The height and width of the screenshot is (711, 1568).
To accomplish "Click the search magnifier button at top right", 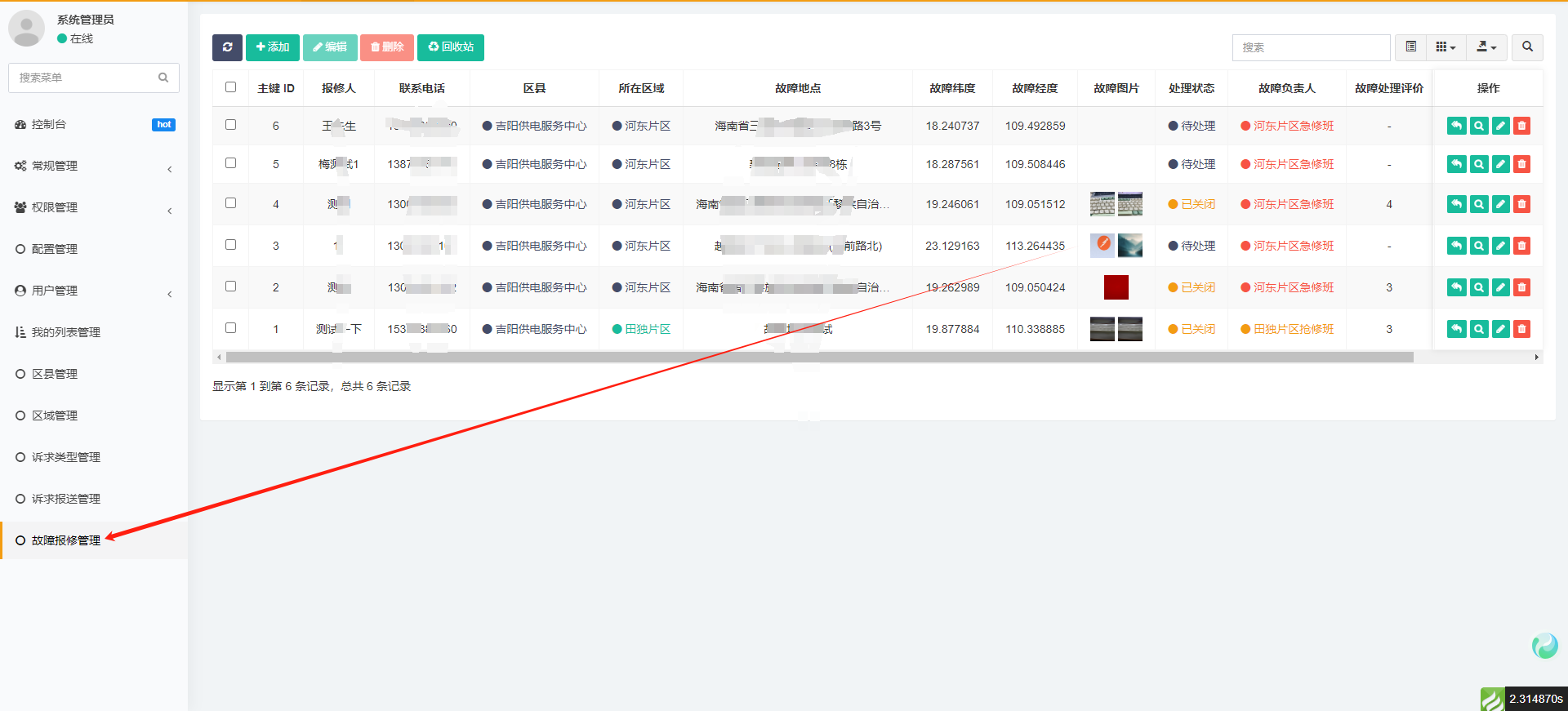I will coord(1527,47).
